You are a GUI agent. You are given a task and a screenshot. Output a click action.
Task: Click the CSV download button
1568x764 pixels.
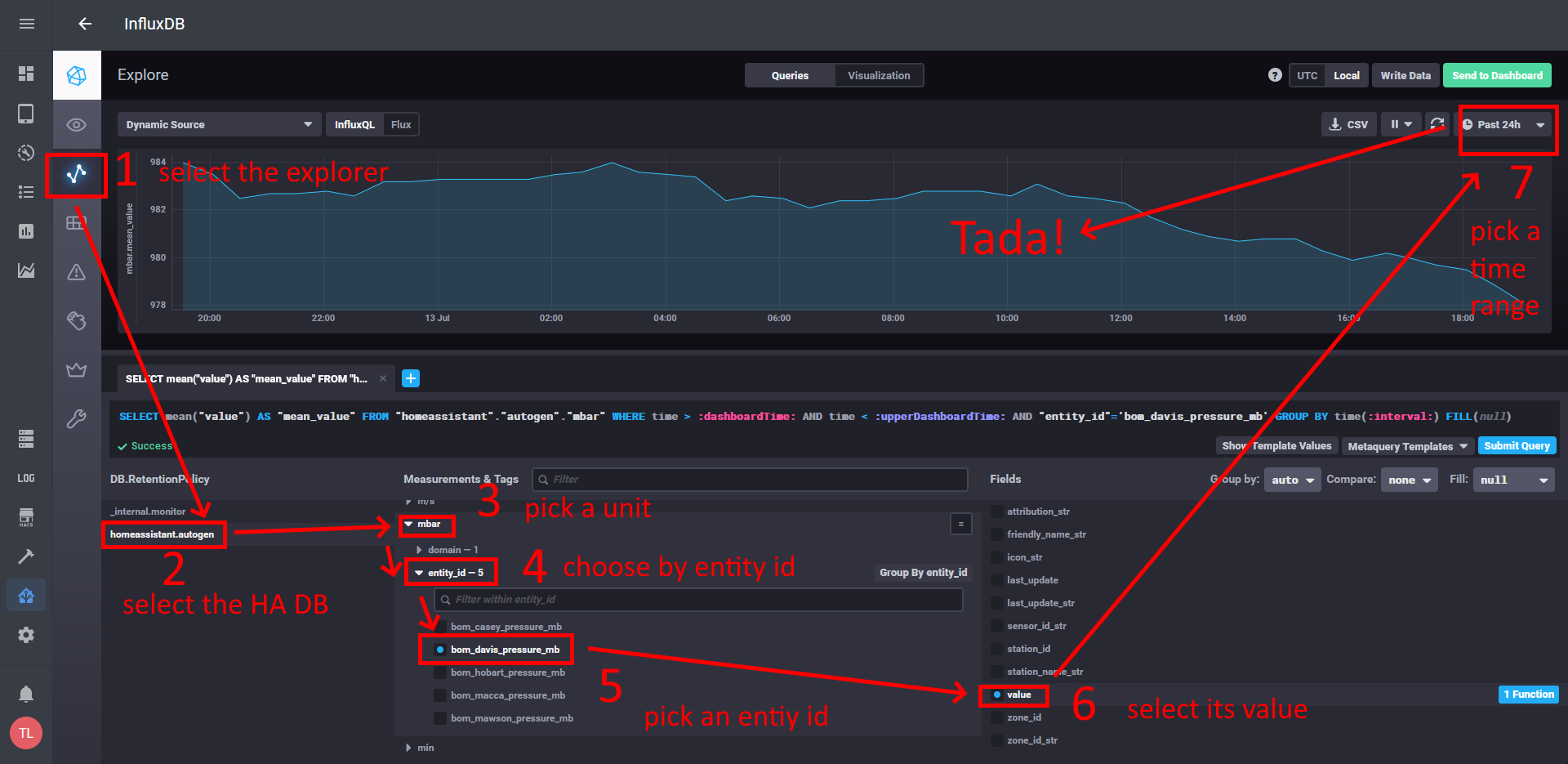tap(1348, 124)
